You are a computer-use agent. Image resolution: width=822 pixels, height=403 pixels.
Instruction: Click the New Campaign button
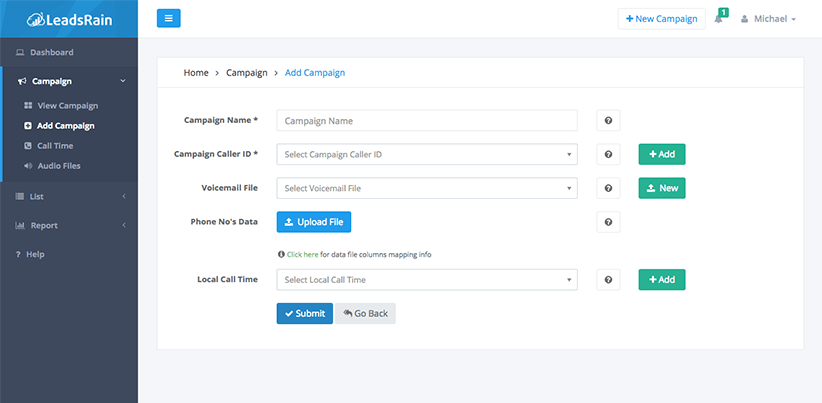[x=662, y=19]
